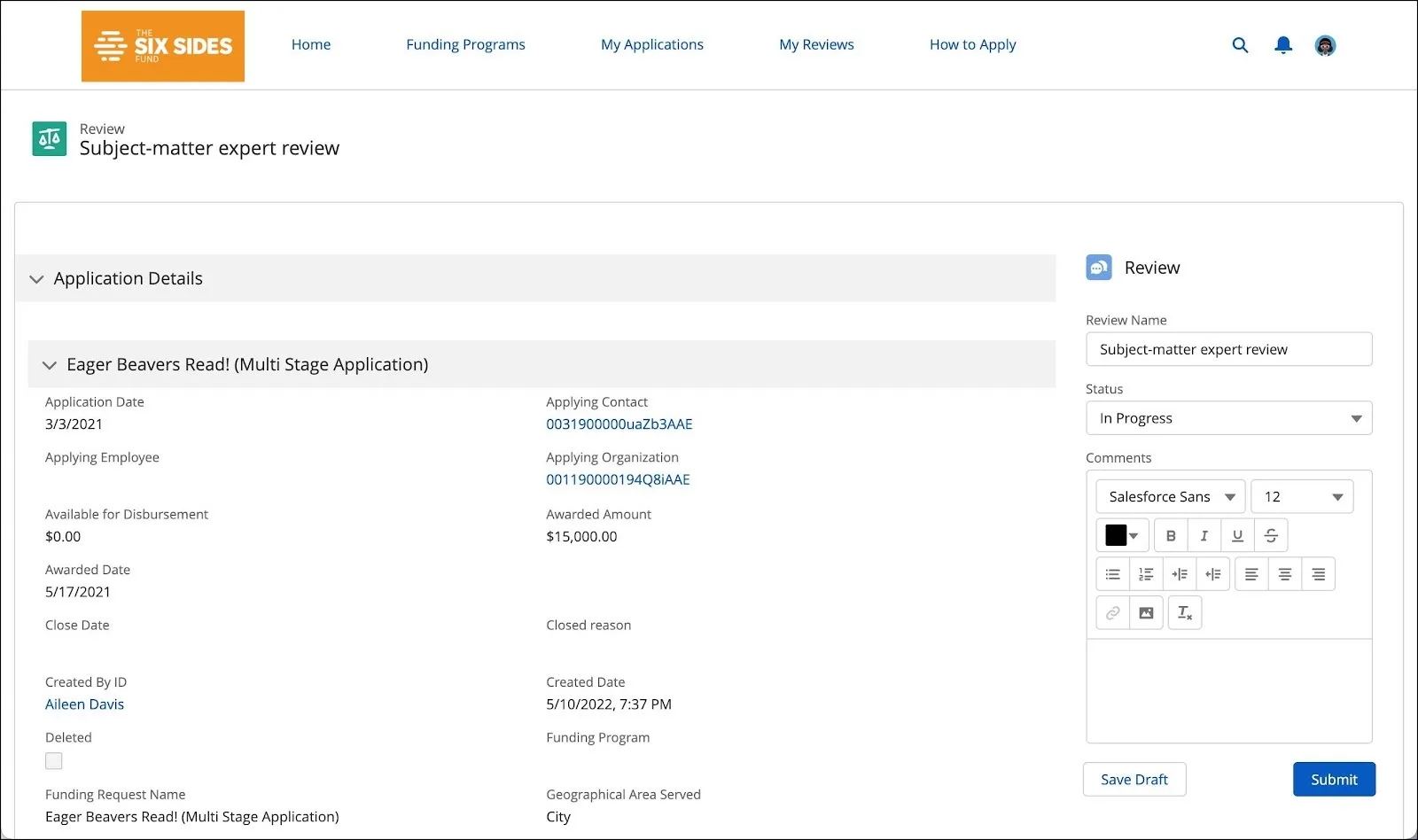Image resolution: width=1418 pixels, height=840 pixels.
Task: Click the Six Sides Fund logo
Action: (x=163, y=46)
